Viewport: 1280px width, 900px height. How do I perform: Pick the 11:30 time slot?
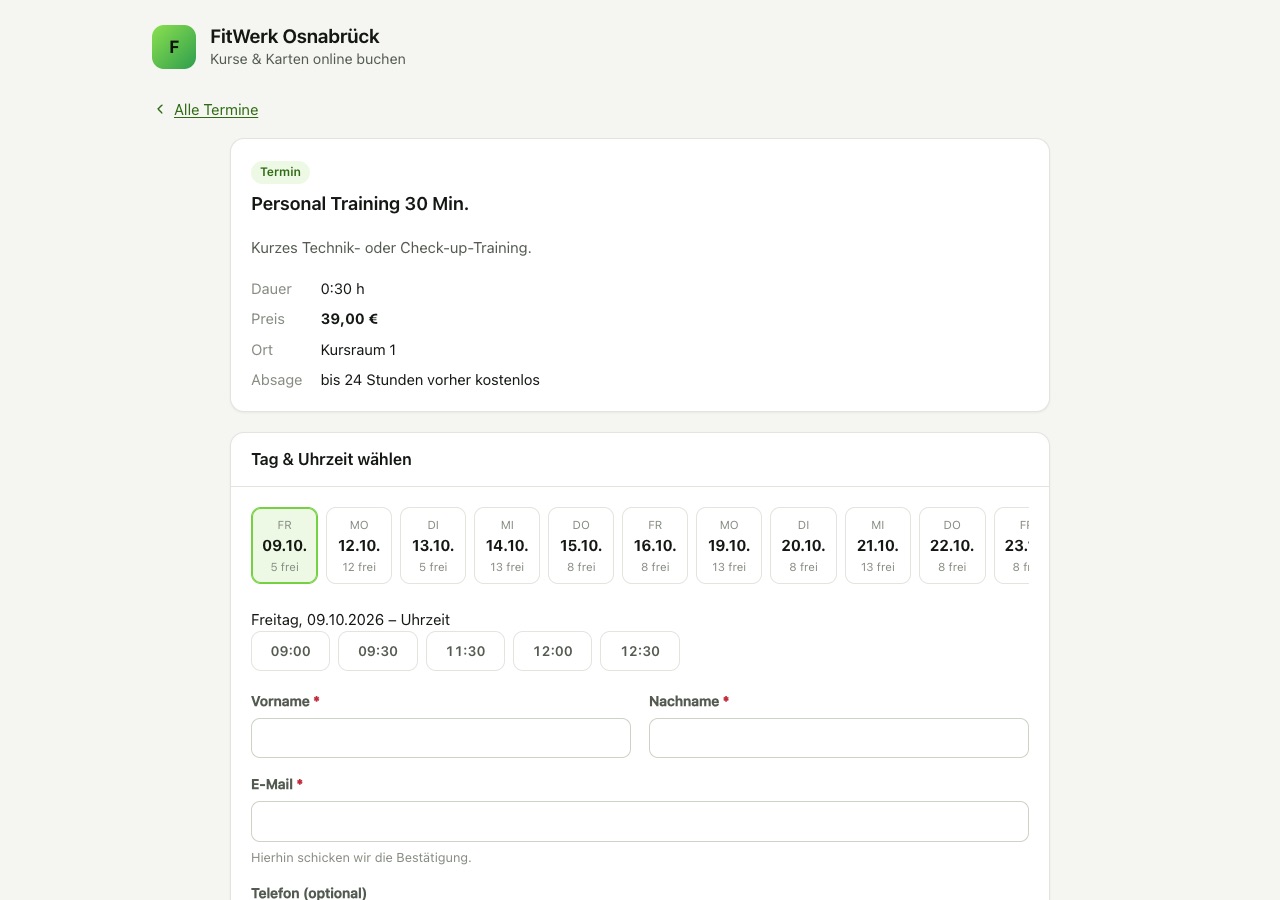point(465,651)
